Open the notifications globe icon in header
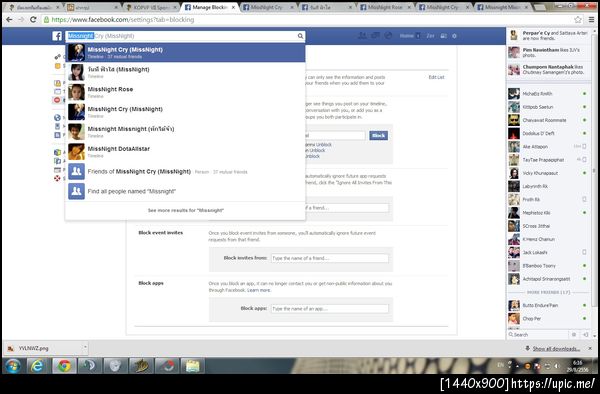600x394 pixels. point(388,36)
